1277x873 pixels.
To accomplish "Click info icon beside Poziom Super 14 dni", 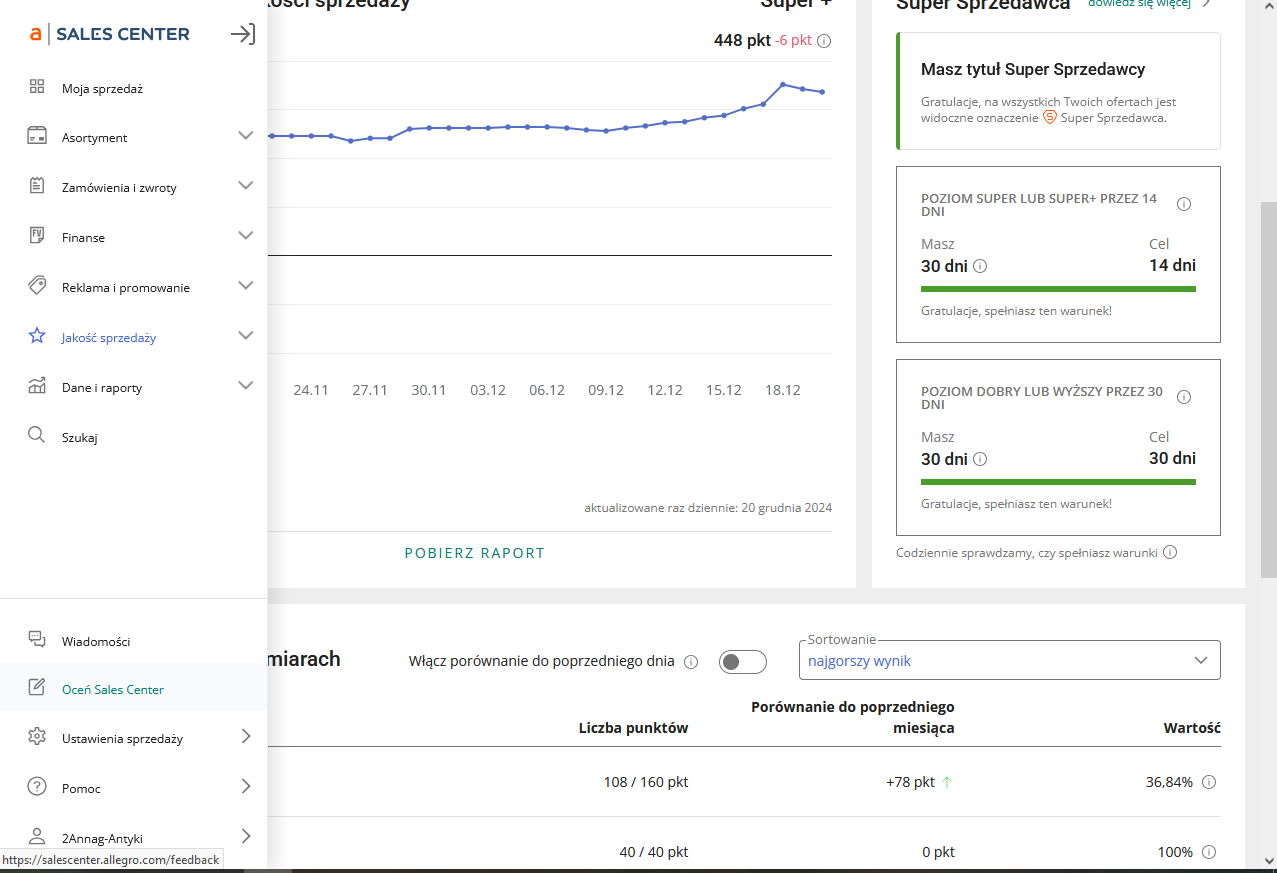I will 1184,204.
